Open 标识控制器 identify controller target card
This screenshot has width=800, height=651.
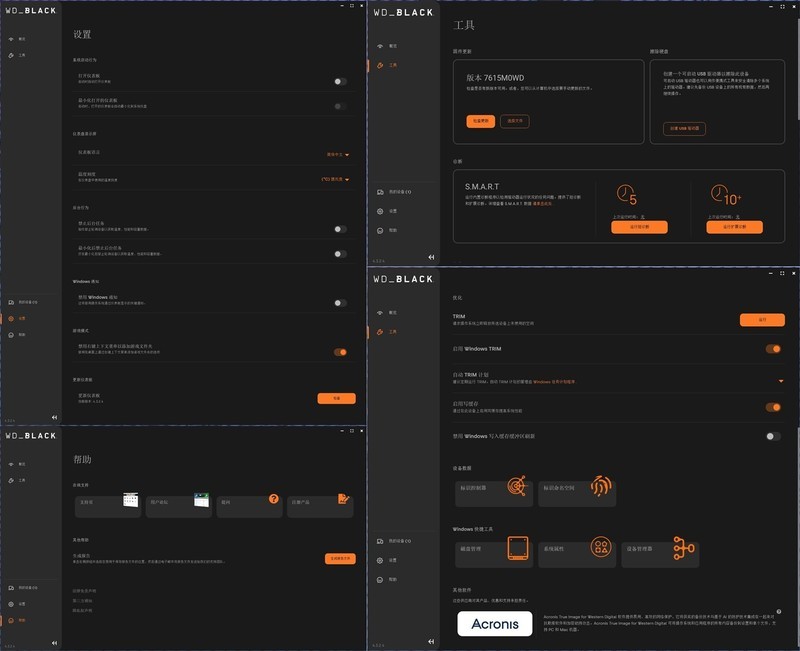[x=494, y=492]
